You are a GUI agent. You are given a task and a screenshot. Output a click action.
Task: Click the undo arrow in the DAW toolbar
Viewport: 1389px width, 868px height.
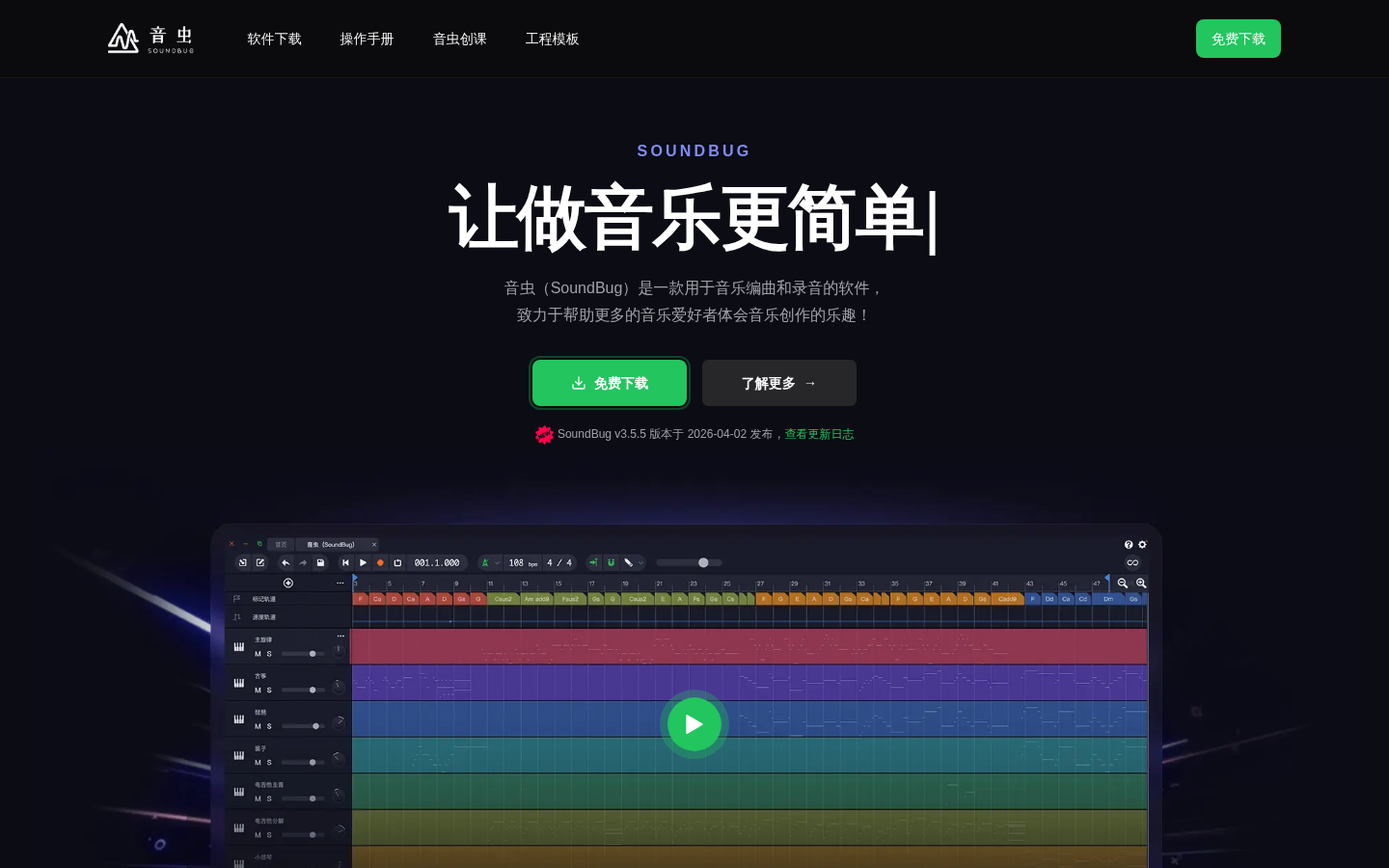(286, 562)
